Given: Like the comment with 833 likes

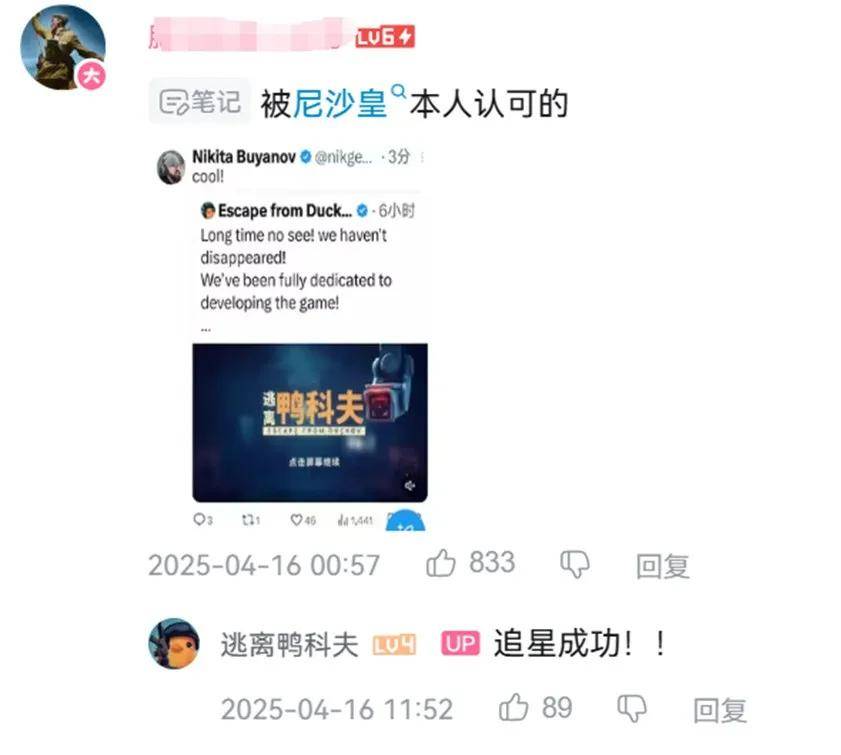Looking at the screenshot, I should point(441,564).
